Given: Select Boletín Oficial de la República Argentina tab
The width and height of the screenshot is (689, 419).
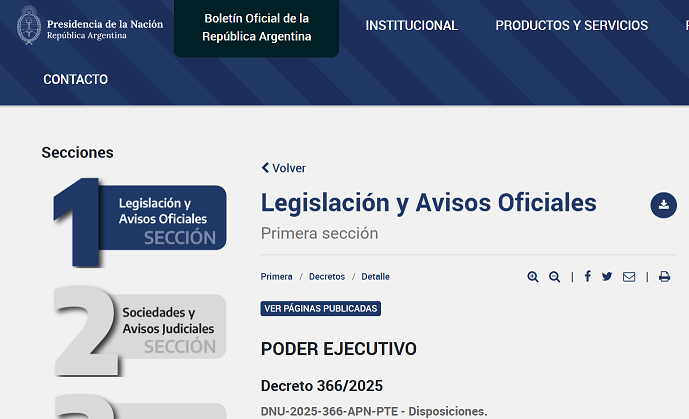Looking at the screenshot, I should coord(256,28).
